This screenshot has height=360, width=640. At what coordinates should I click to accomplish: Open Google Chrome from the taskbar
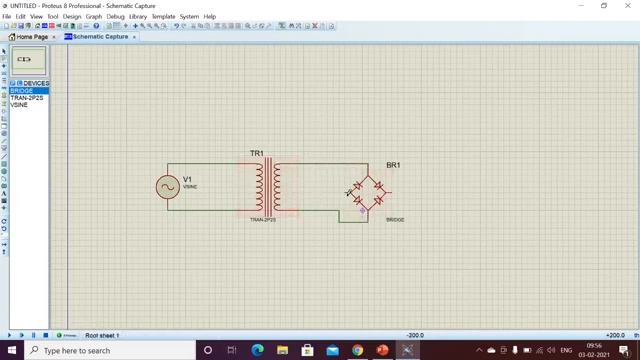click(x=358, y=350)
